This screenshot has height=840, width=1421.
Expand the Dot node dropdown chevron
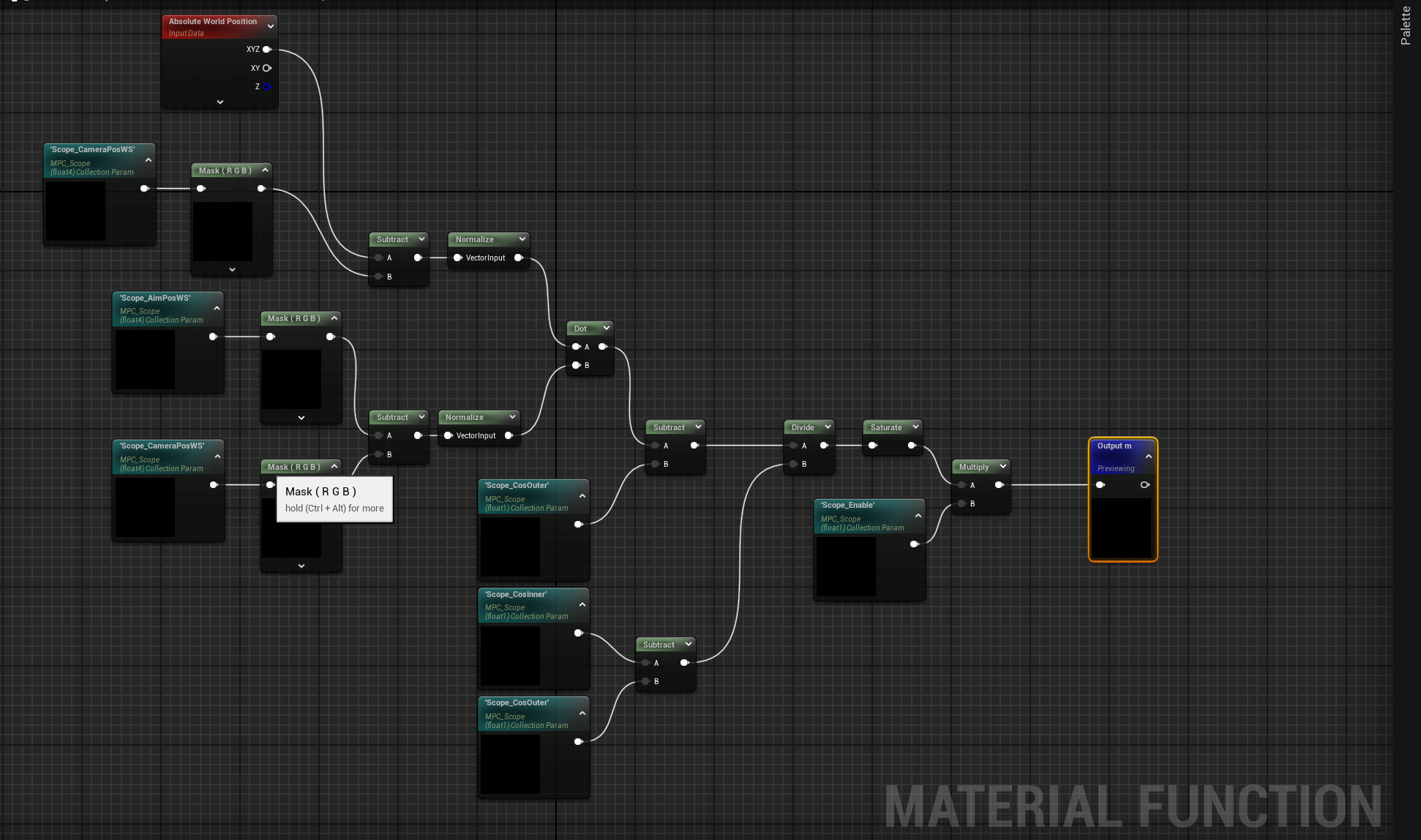point(606,329)
